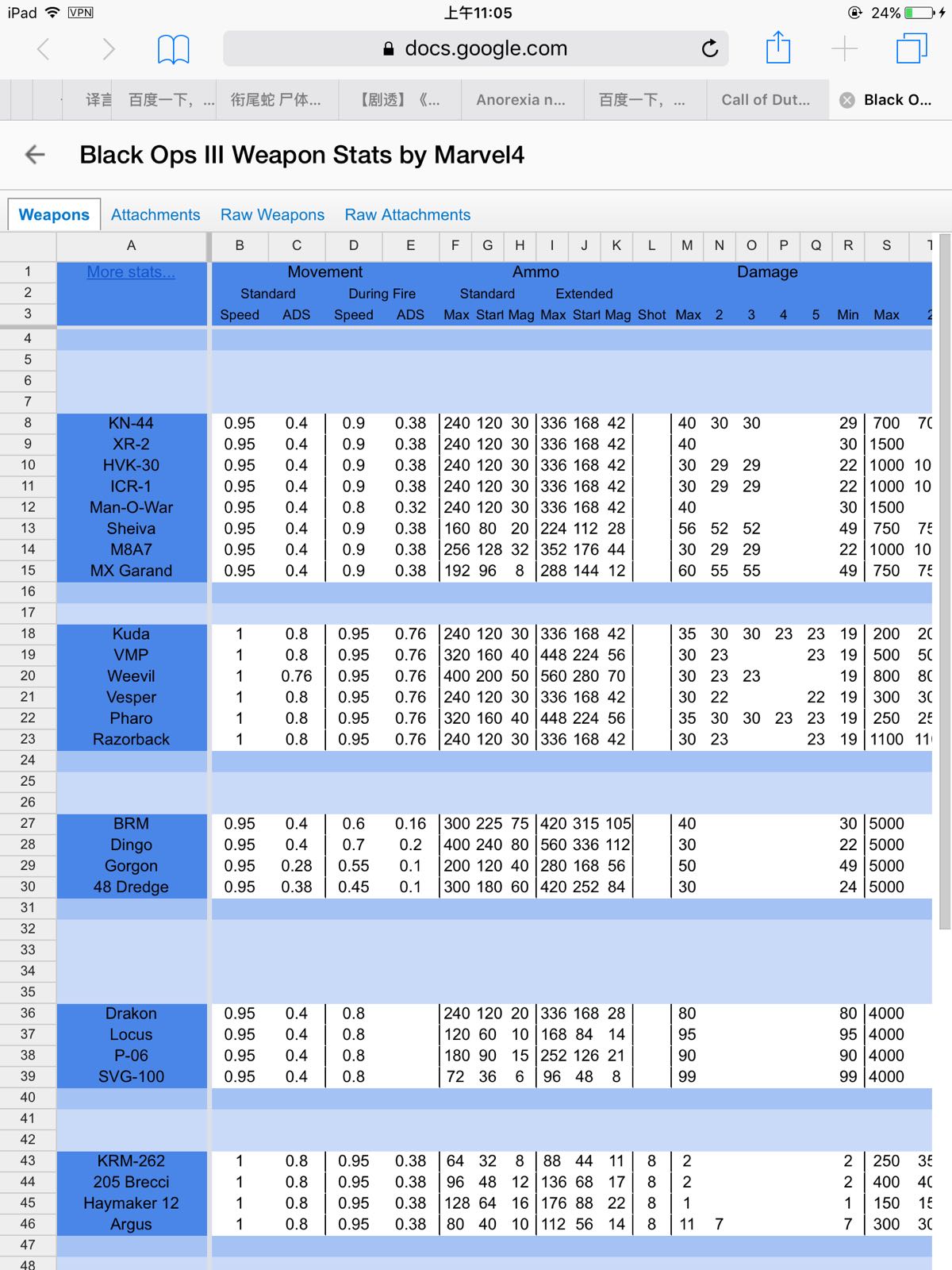Select the Sheiva weapon cell
Screen dimensions: 952x1270
(x=131, y=529)
